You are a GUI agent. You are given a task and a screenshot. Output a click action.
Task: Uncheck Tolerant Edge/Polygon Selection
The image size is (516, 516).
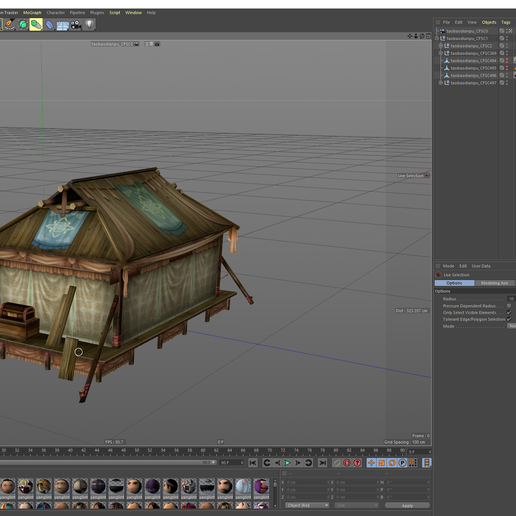coord(509,319)
